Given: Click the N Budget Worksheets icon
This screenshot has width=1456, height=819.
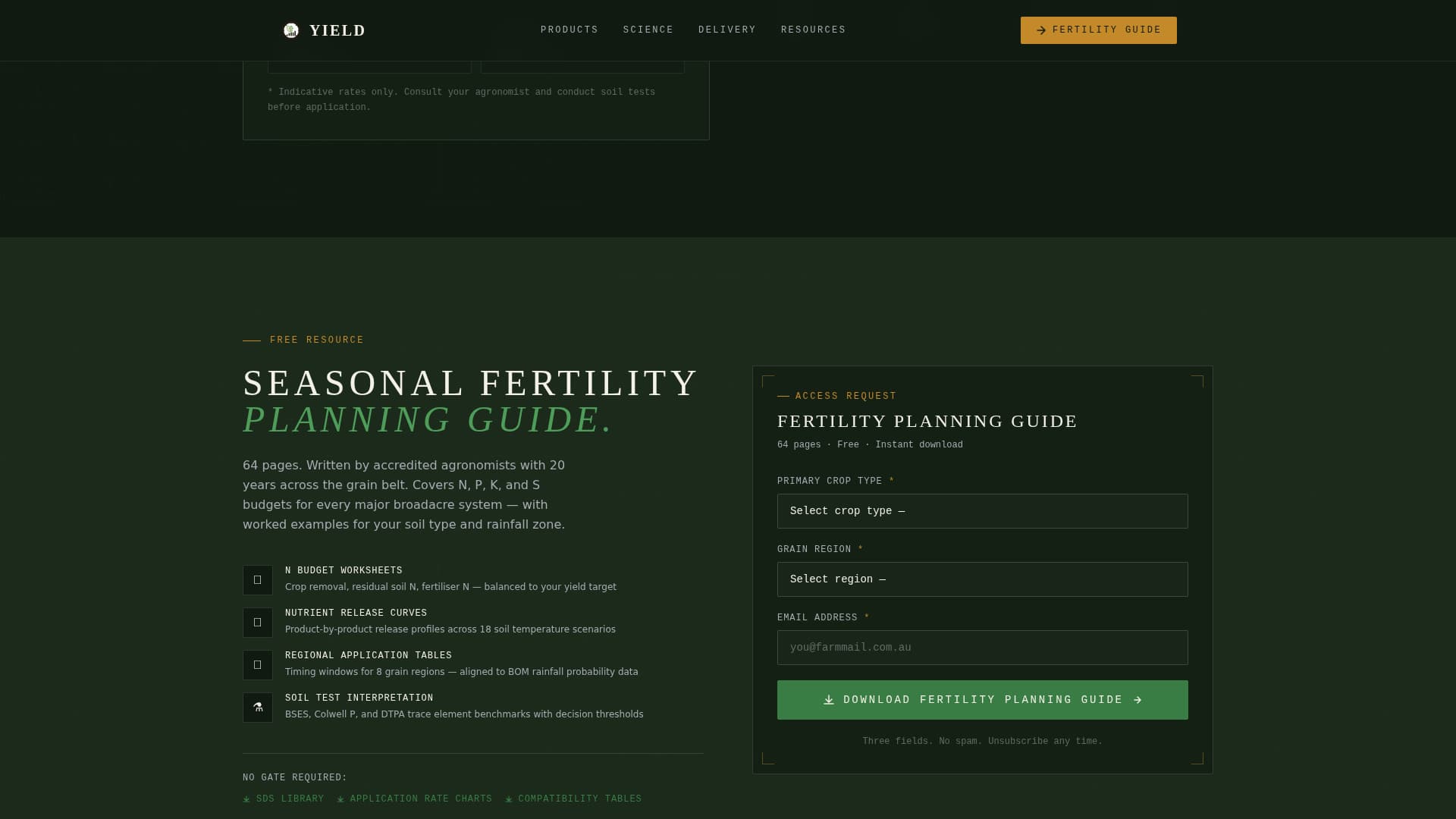Looking at the screenshot, I should pyautogui.click(x=258, y=580).
